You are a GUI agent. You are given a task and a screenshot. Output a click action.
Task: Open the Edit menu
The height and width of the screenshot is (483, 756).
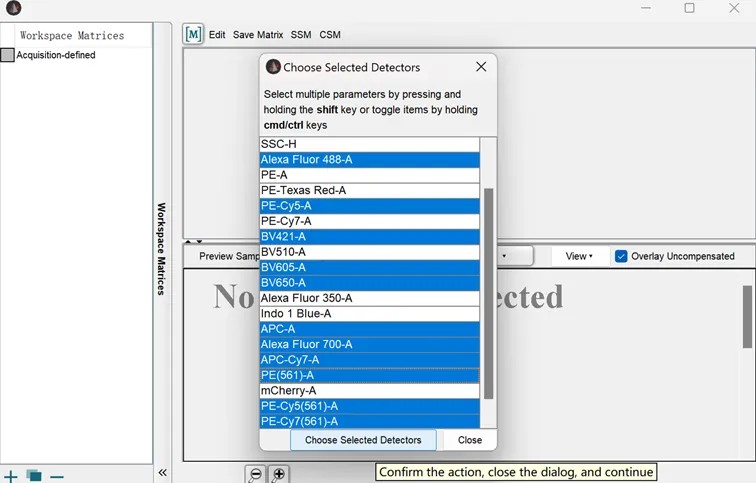point(217,35)
